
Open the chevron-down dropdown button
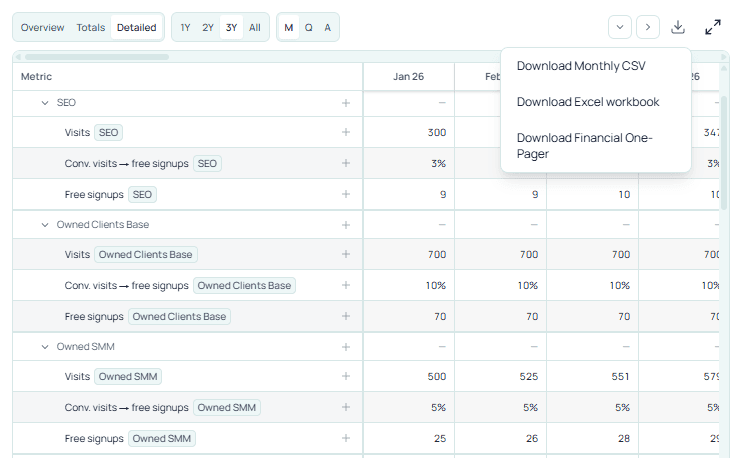(x=620, y=27)
